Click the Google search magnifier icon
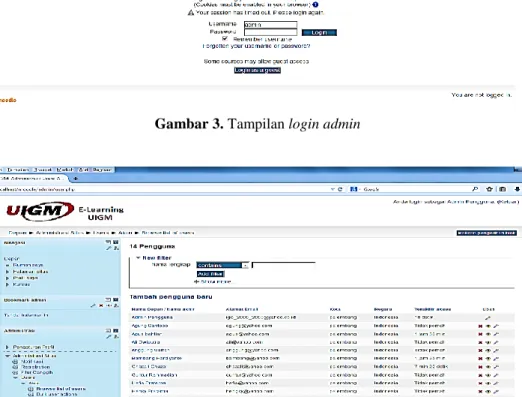This screenshot has height=397, width=522. 475,189
